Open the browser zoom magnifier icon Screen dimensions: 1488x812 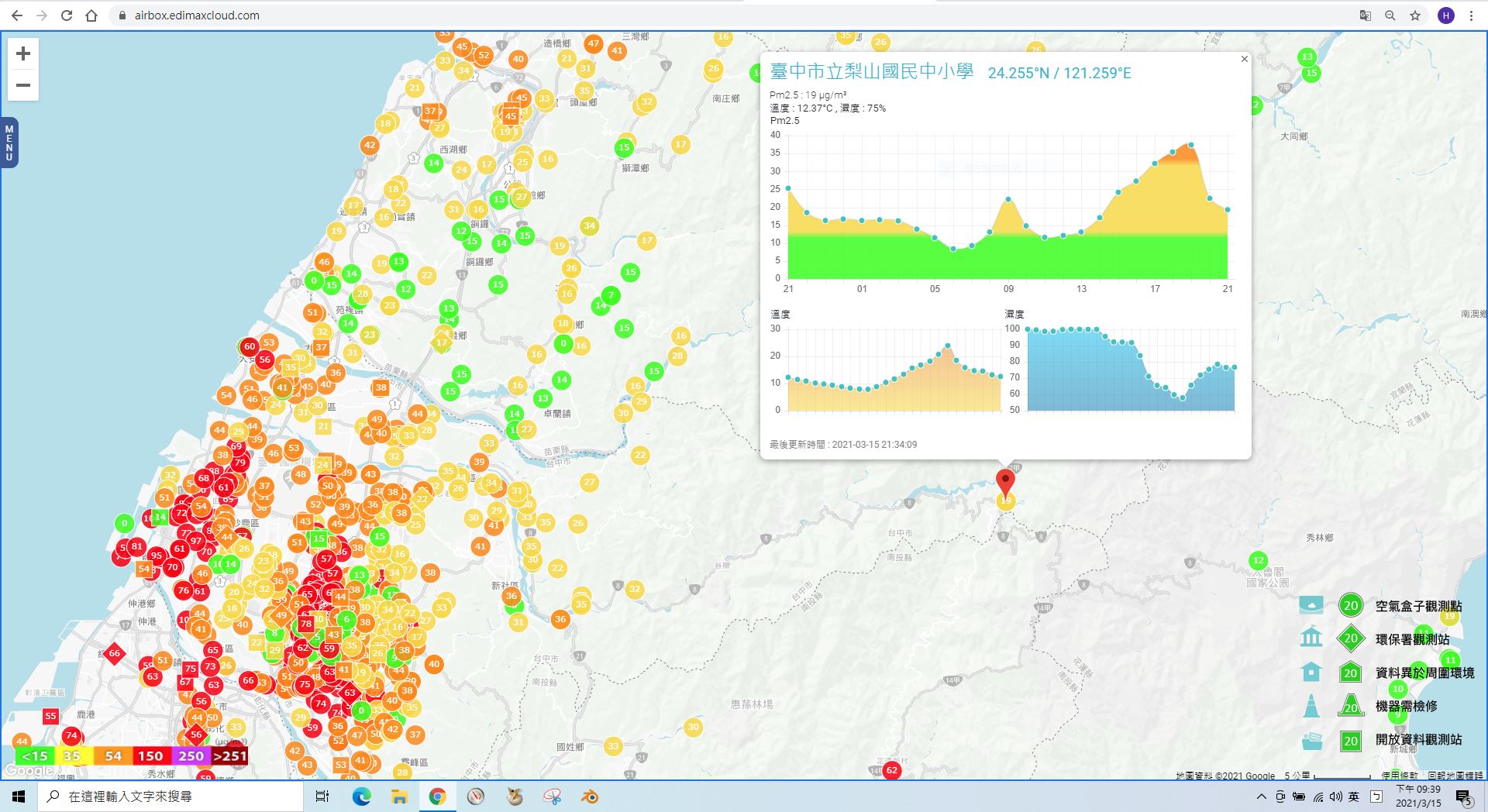1390,15
